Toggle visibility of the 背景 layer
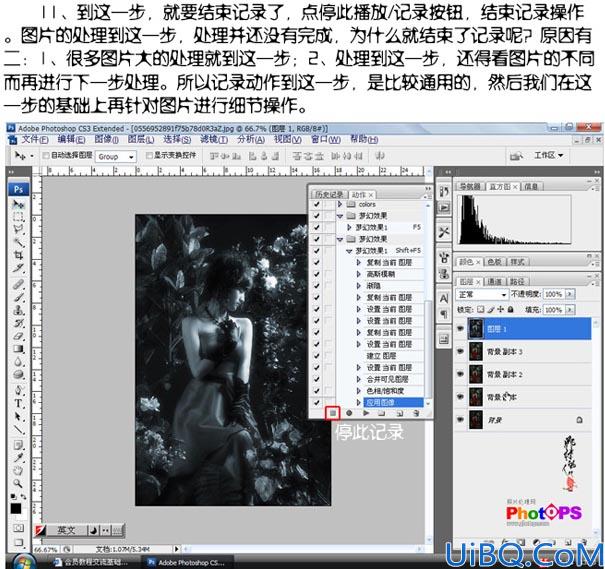 [460, 420]
